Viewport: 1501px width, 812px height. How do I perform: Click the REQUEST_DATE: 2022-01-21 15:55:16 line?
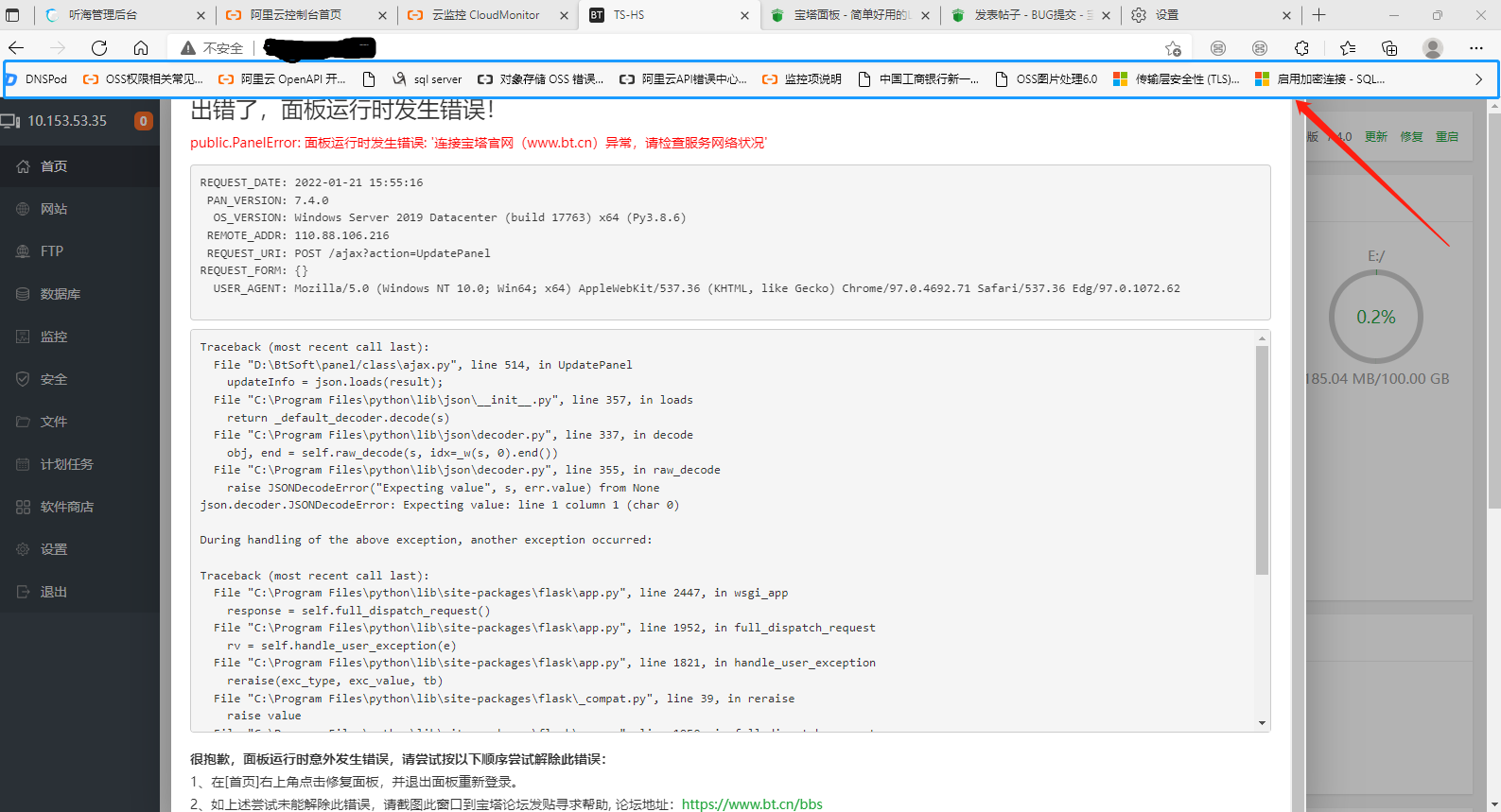[x=311, y=182]
